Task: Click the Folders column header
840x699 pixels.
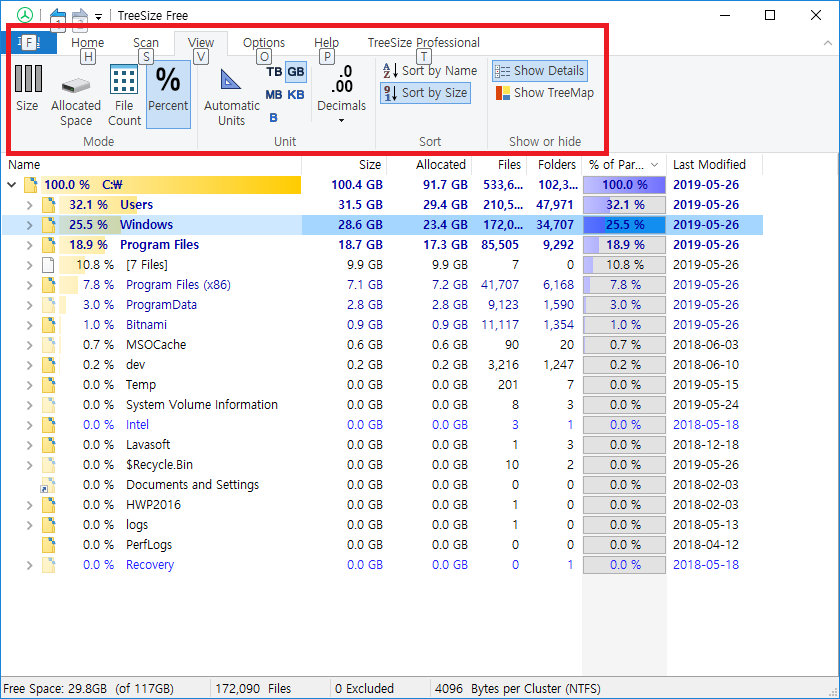Action: [554, 164]
